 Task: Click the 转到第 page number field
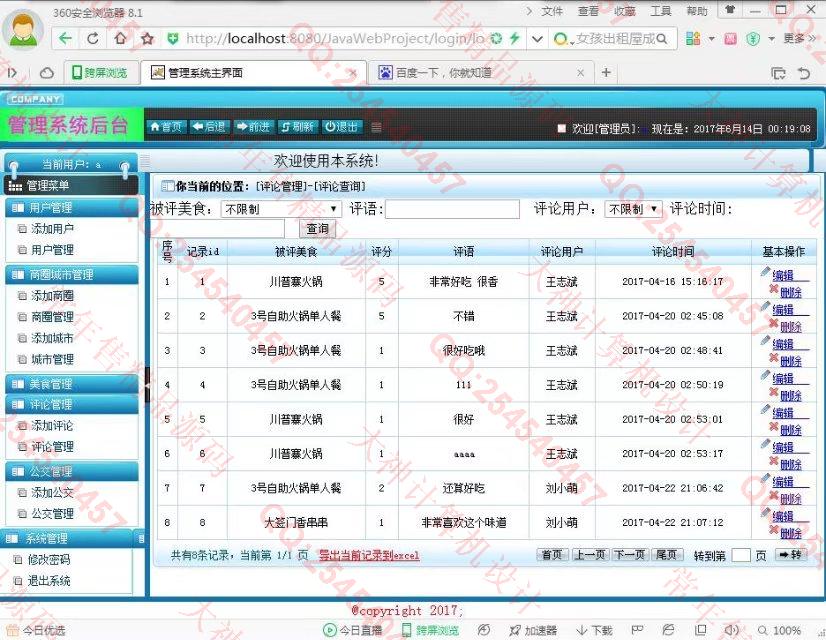(x=741, y=555)
